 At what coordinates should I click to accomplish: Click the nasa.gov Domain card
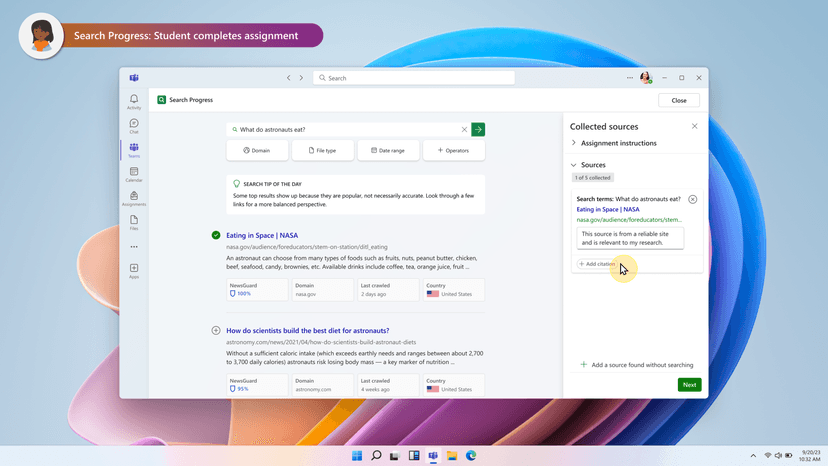[x=323, y=290]
